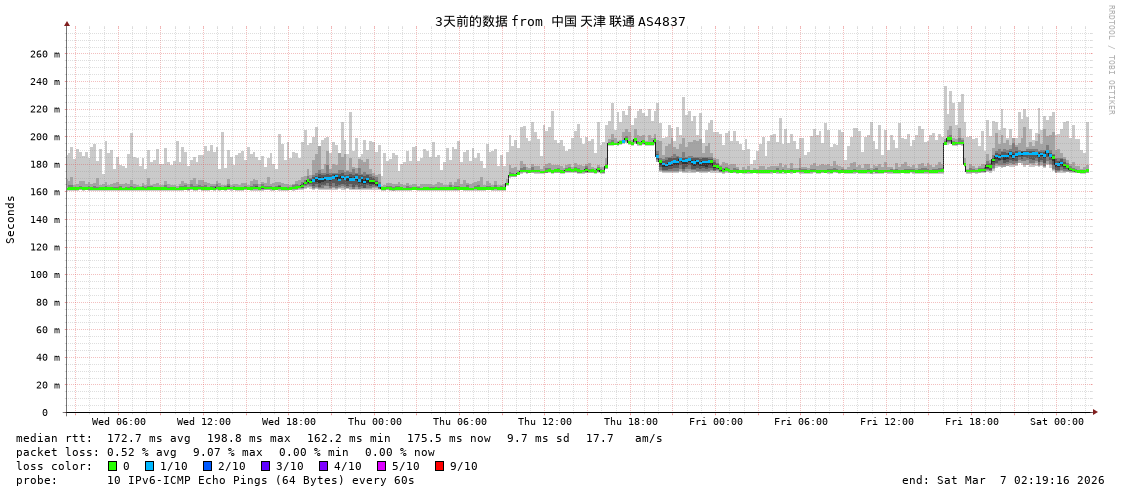The height and width of the screenshot is (494, 1121).
Task: Click the arrow atop the y-axis
Action: tap(67, 23)
